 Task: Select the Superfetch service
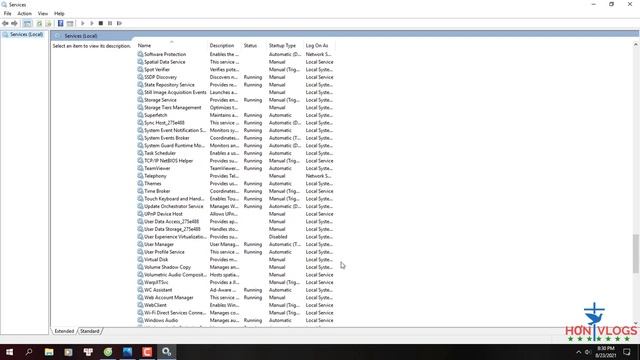(x=156, y=115)
